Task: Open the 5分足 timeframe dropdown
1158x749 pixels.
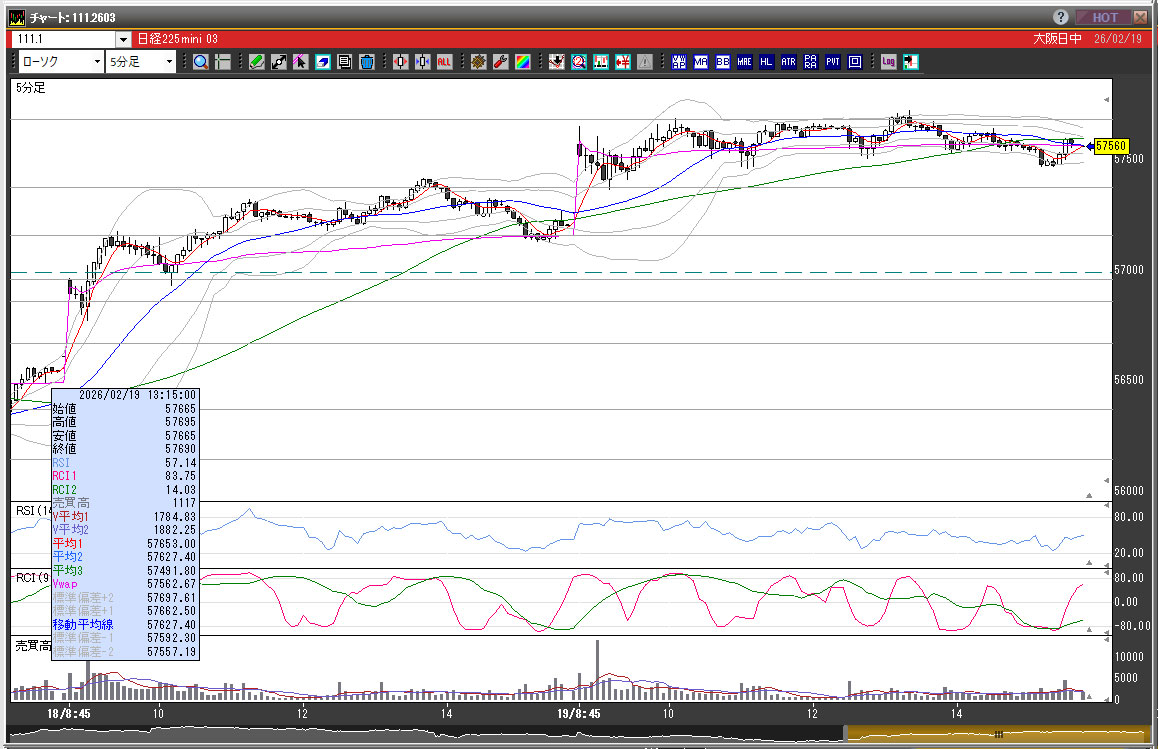Action: [x=140, y=62]
